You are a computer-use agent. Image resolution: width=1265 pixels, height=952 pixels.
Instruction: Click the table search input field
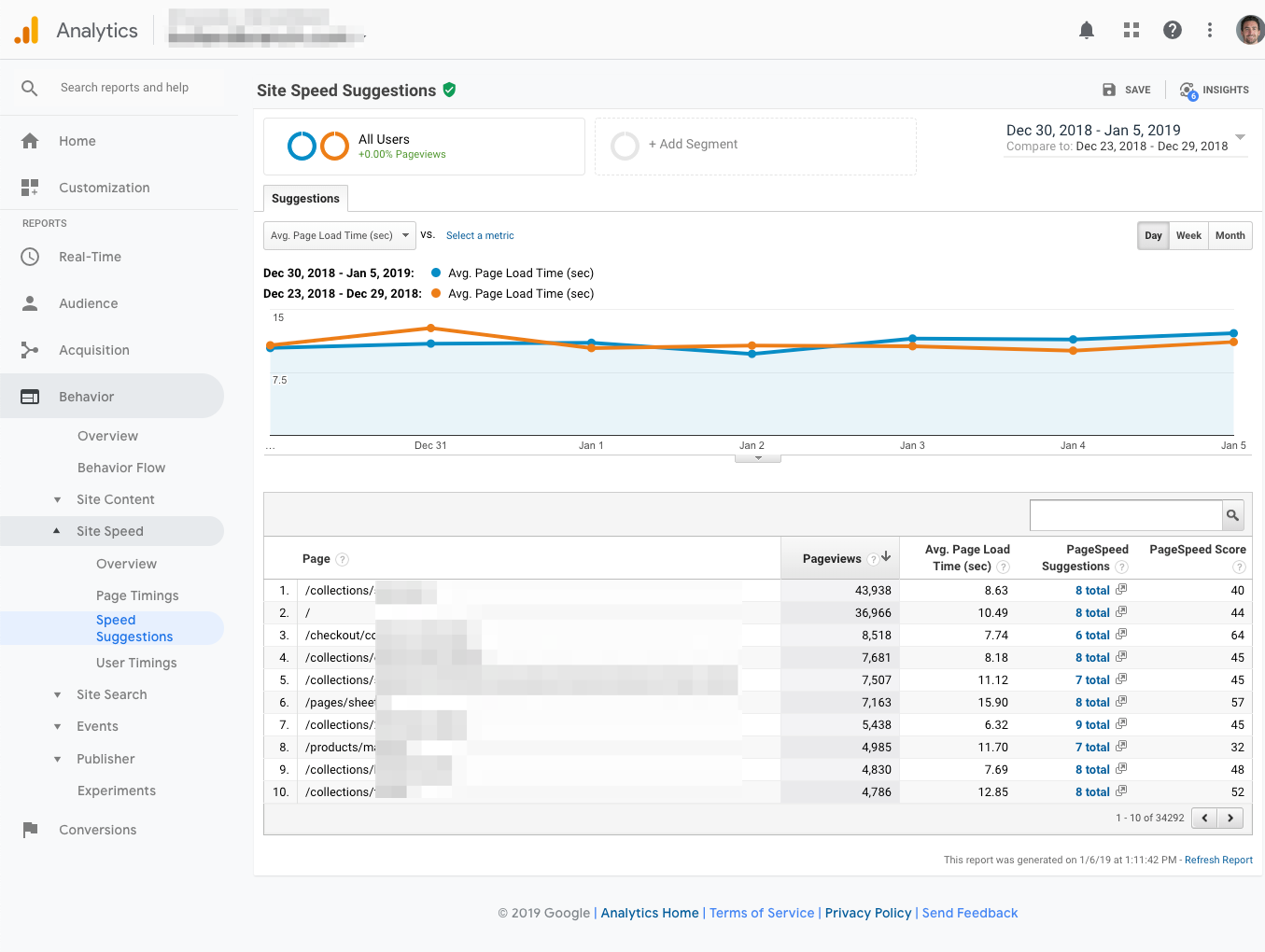[1126, 515]
